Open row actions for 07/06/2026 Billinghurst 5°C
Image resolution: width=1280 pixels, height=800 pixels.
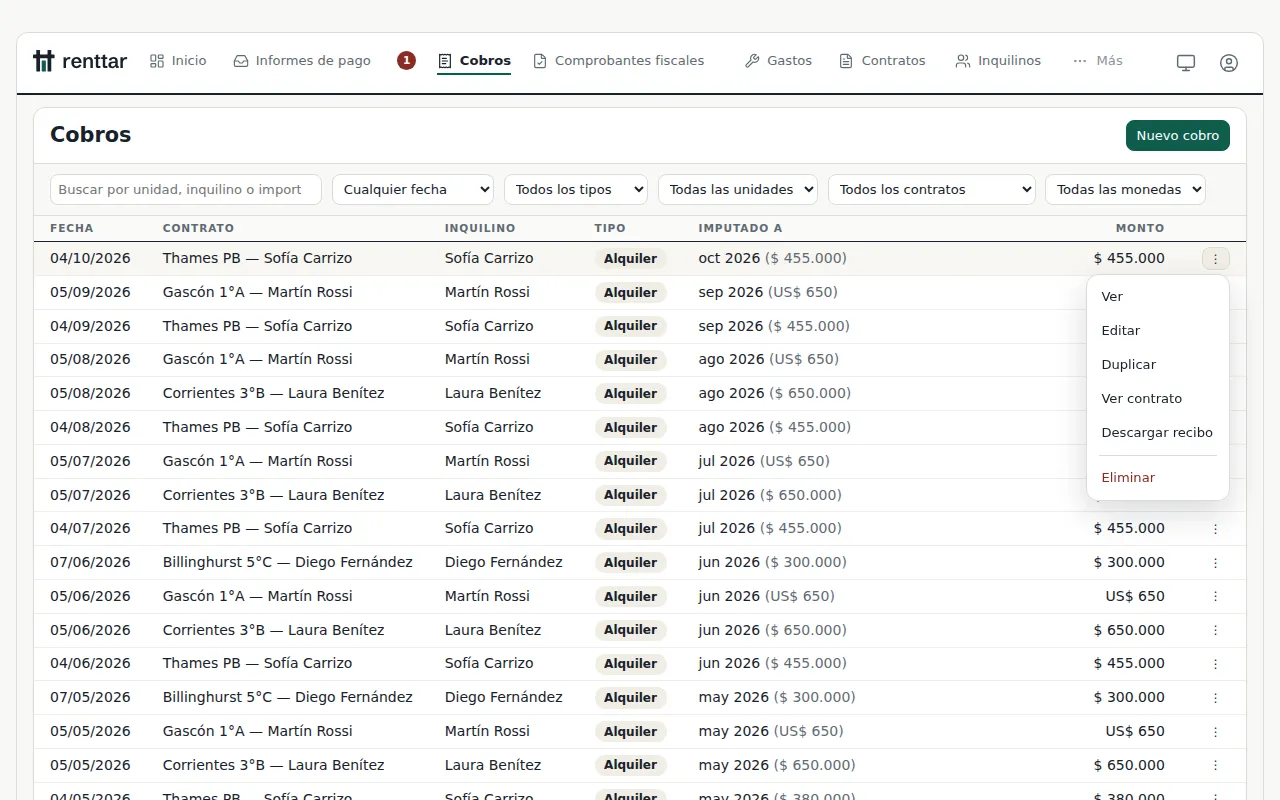click(x=1216, y=563)
